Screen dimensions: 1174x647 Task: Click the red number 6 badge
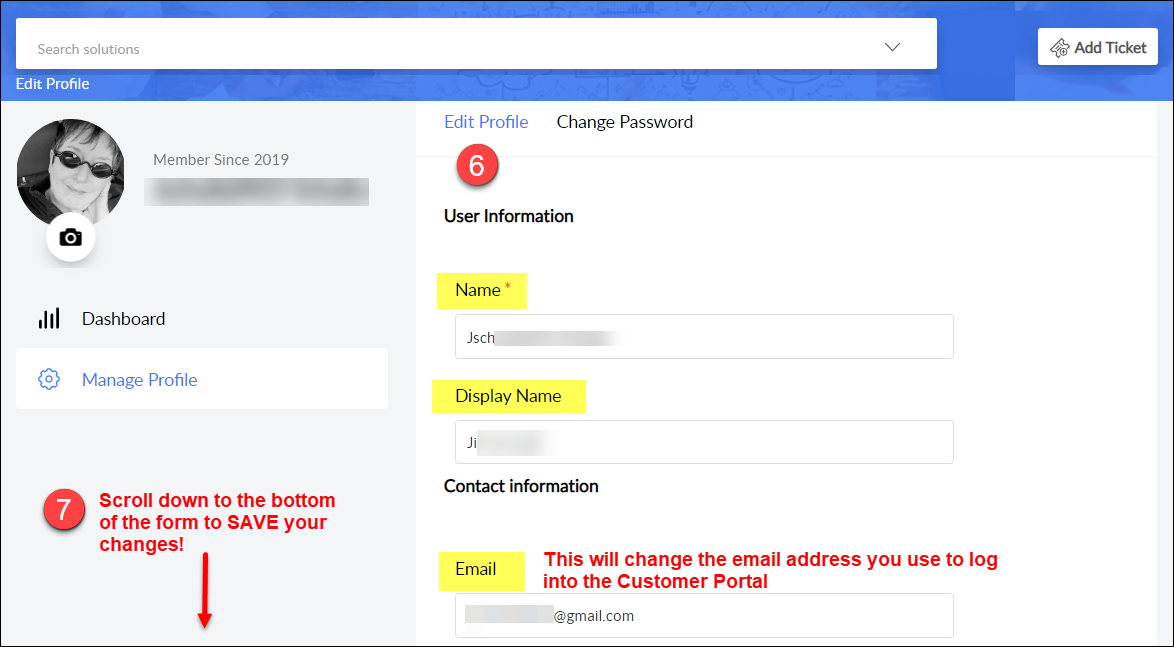(x=477, y=166)
